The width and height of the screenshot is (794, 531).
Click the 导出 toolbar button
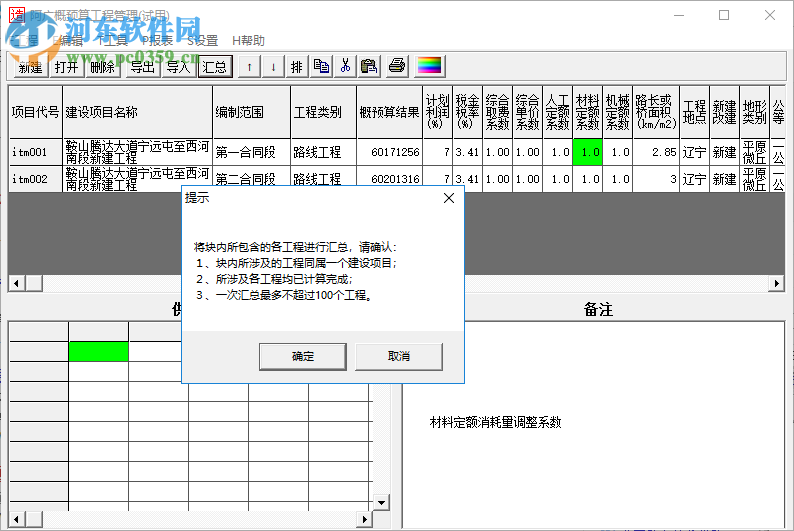[142, 66]
